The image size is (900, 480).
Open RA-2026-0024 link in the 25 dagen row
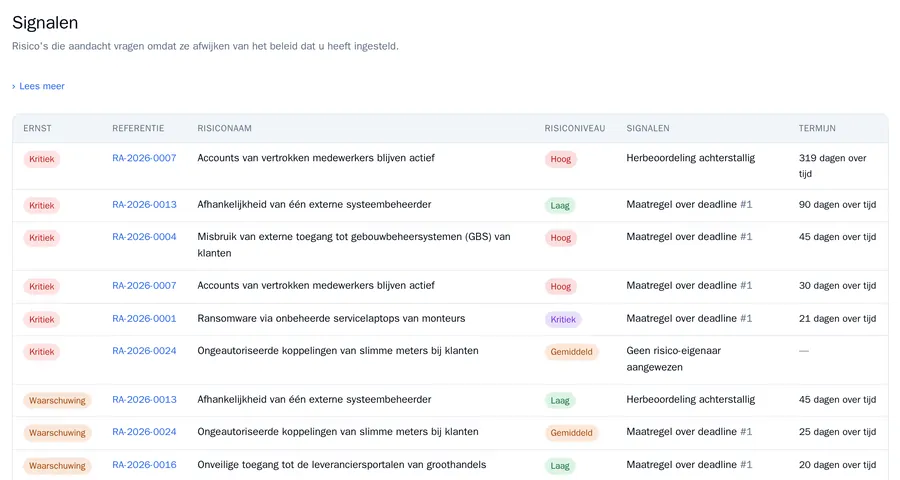[x=144, y=432]
